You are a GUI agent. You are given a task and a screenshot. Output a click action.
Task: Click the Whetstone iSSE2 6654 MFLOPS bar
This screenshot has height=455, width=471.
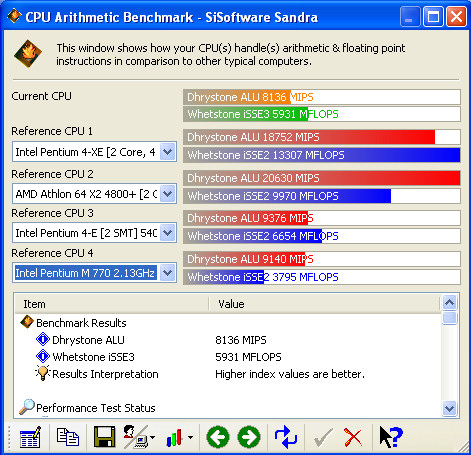pos(322,236)
